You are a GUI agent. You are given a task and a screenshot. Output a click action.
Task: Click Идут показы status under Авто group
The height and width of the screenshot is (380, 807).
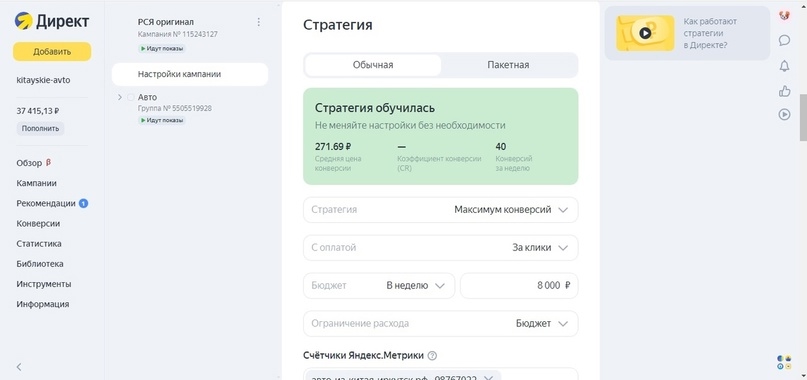coord(162,120)
